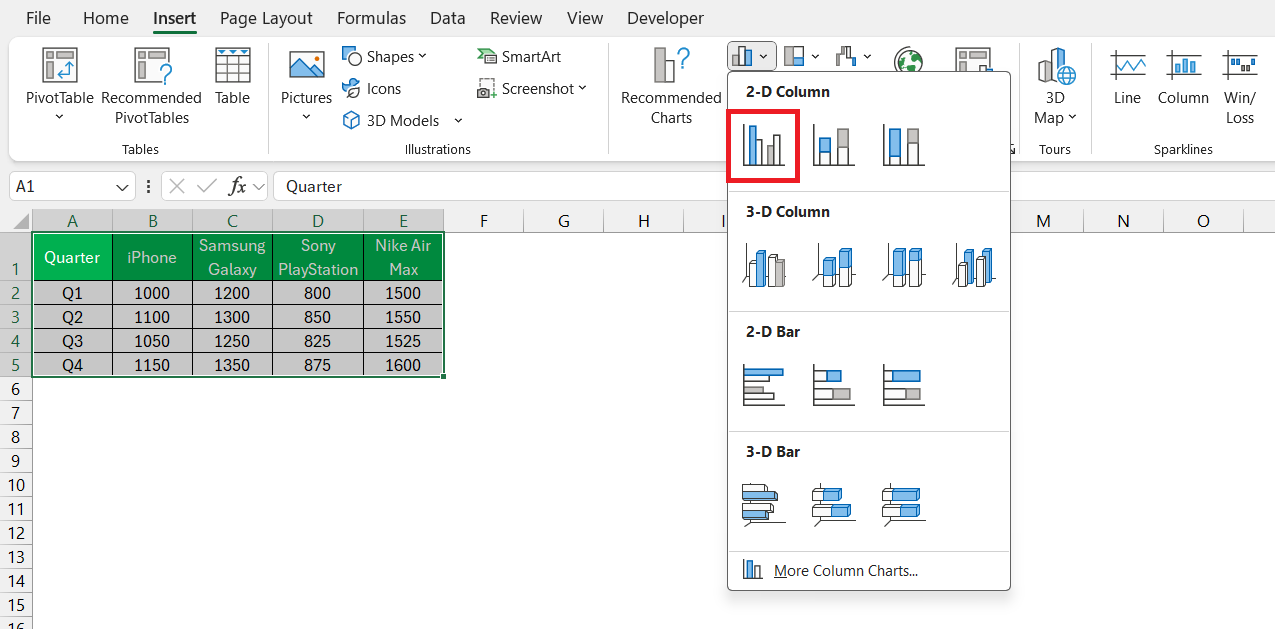Choose the 3-D Clustered Column chart

[763, 266]
